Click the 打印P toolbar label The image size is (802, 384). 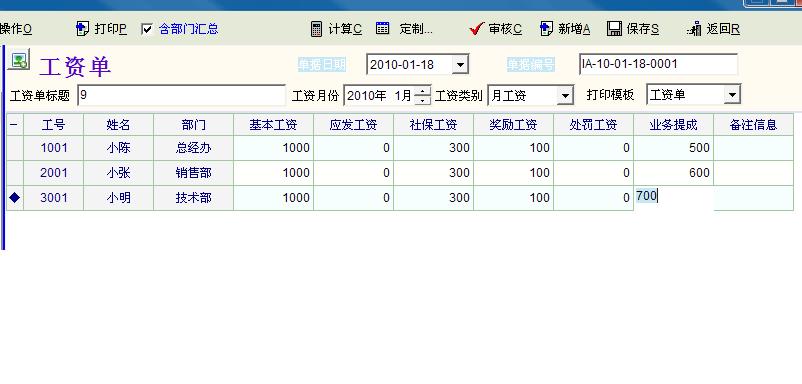click(110, 29)
